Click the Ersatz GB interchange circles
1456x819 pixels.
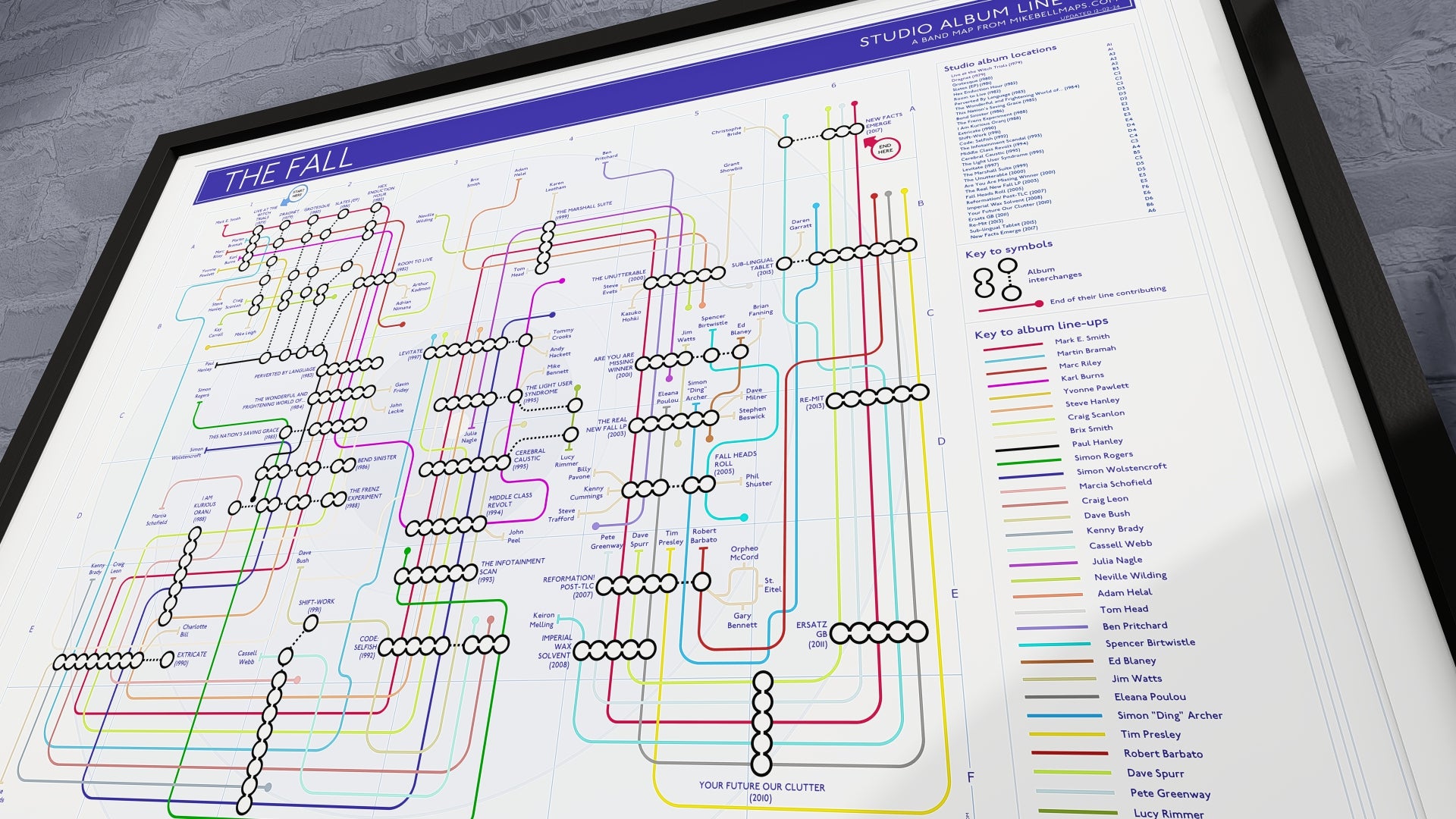879,632
